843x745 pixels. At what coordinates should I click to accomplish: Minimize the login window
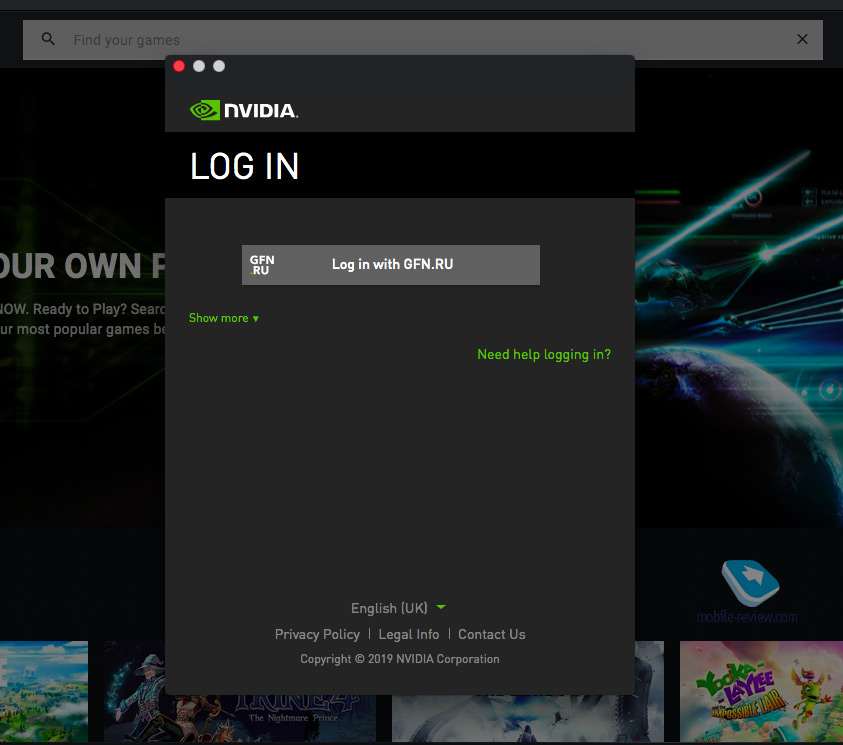tap(199, 66)
